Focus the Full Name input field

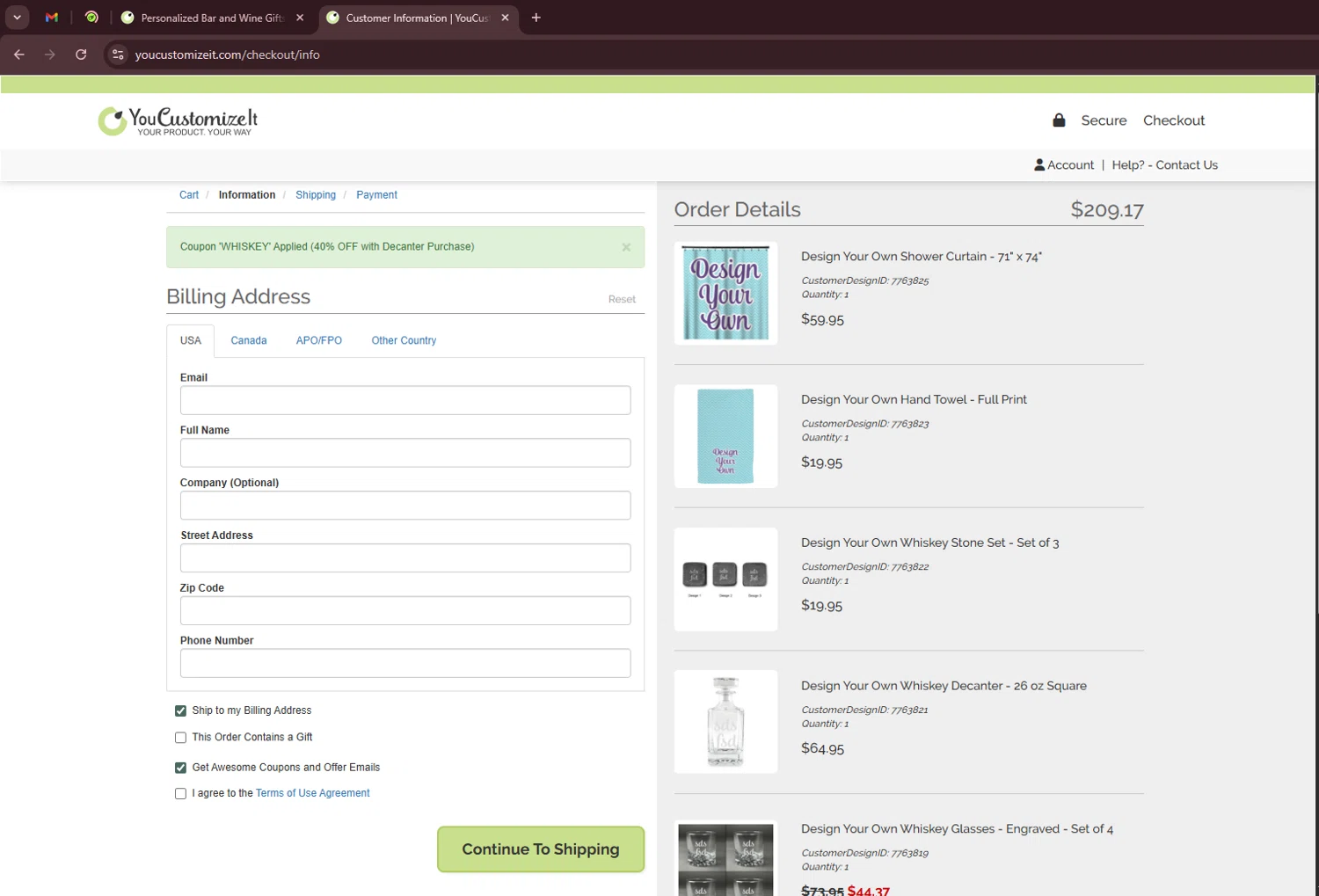pos(405,453)
